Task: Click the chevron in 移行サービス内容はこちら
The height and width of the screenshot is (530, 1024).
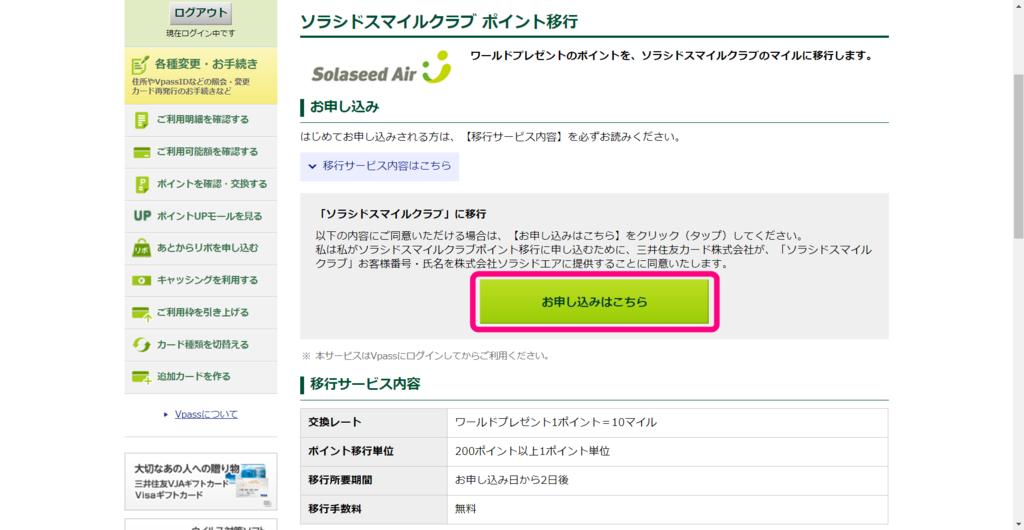Action: (312, 166)
